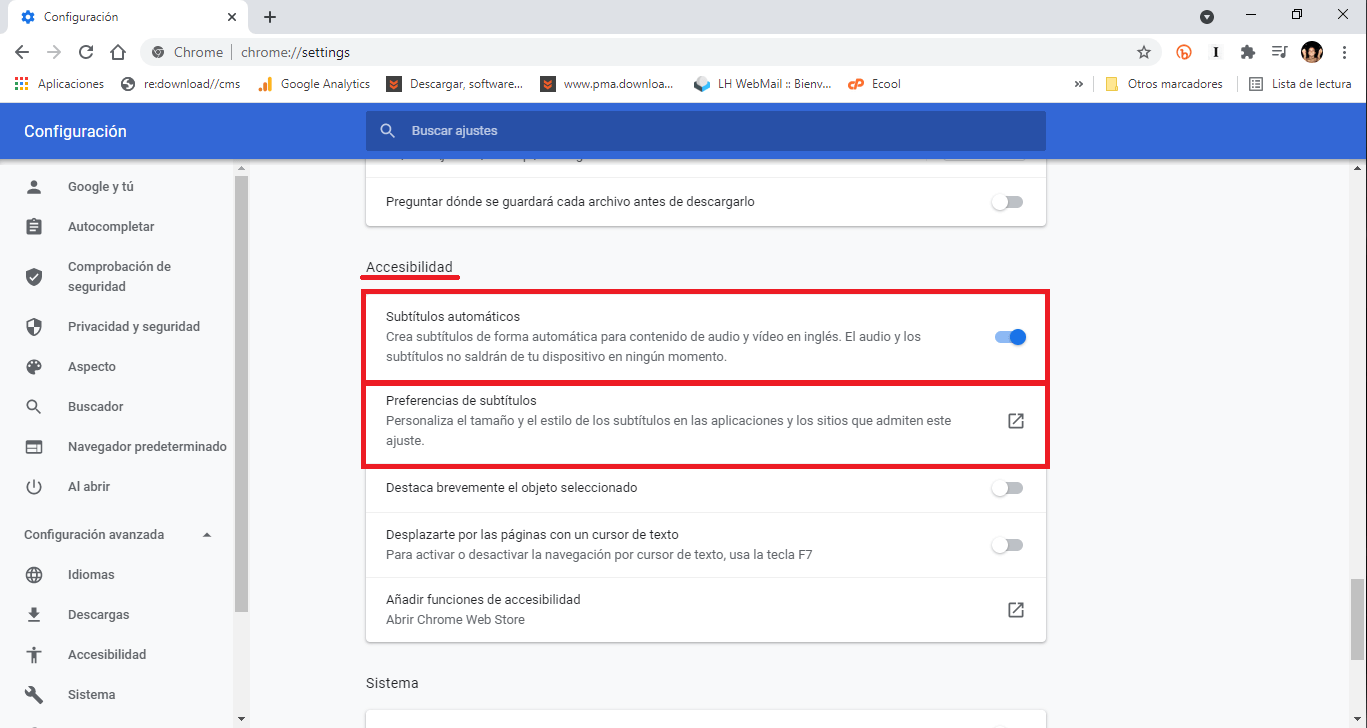Image resolution: width=1367 pixels, height=728 pixels.
Task: Open the Ecool bookmark
Action: pyautogui.click(x=875, y=84)
